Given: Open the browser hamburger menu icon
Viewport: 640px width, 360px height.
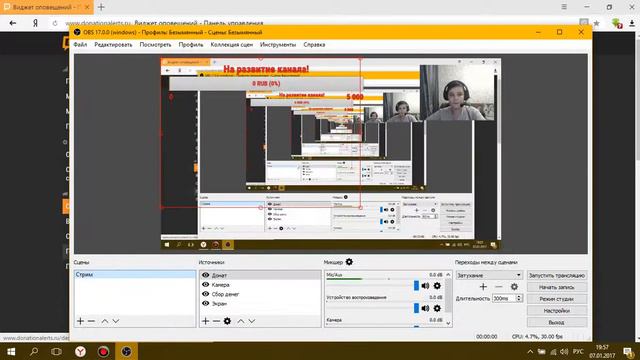Looking at the screenshot, I should (564, 7).
